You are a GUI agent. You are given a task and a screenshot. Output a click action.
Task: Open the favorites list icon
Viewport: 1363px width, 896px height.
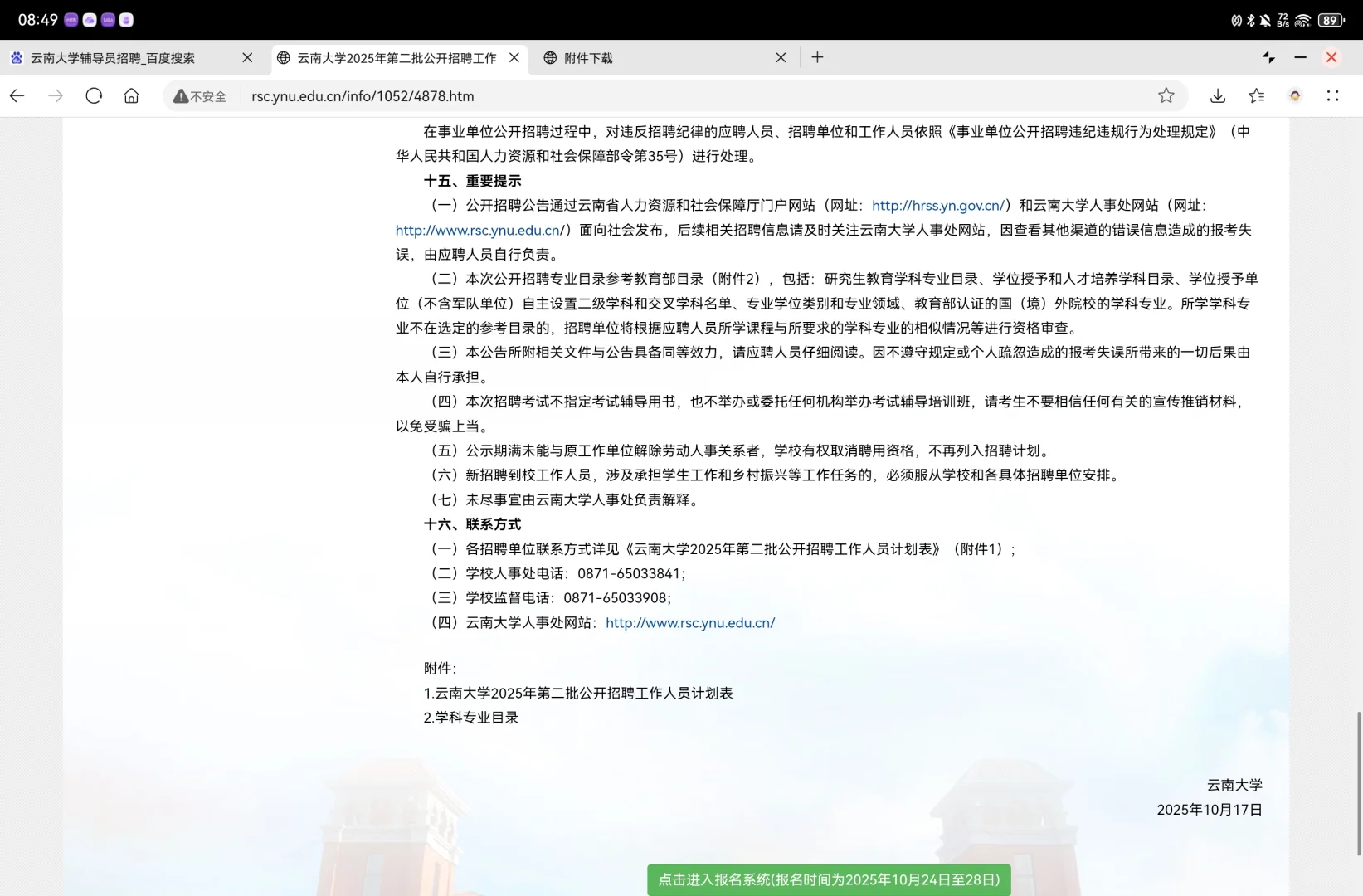(1257, 96)
